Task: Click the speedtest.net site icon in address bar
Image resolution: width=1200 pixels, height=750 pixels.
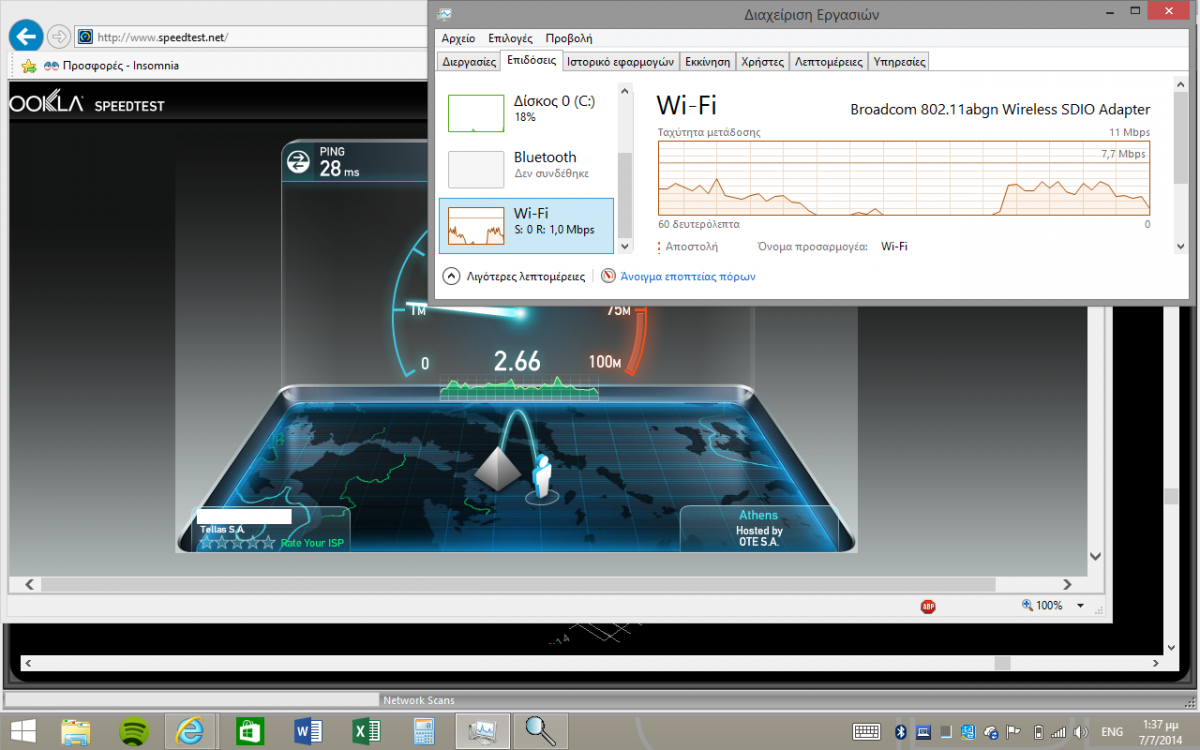Action: (85, 37)
